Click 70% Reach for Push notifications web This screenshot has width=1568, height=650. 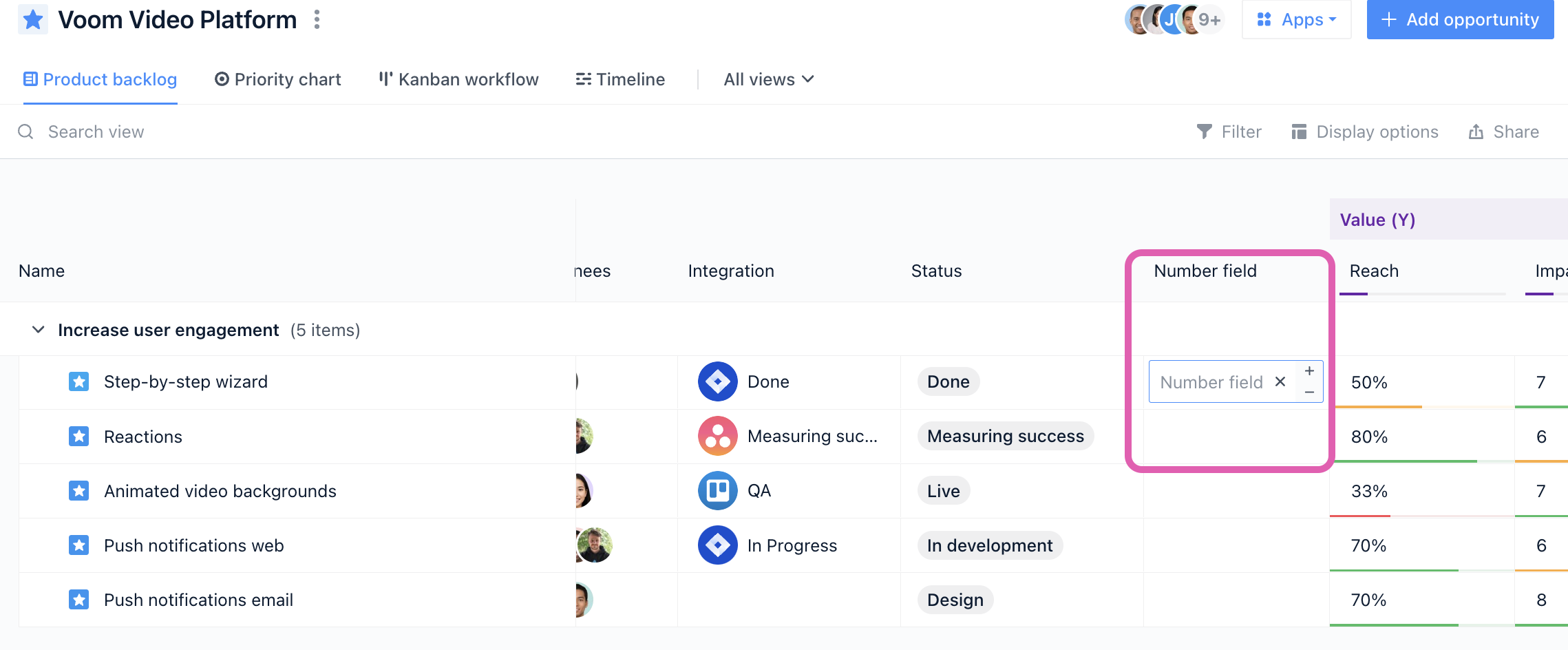coord(1368,545)
